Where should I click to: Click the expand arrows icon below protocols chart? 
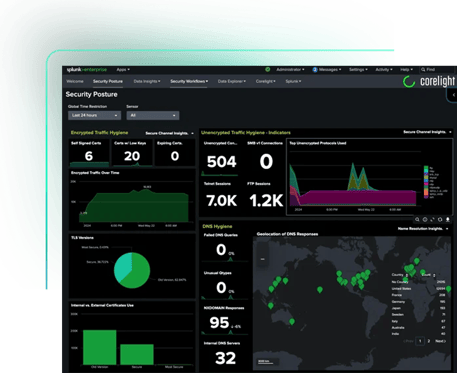click(x=432, y=219)
